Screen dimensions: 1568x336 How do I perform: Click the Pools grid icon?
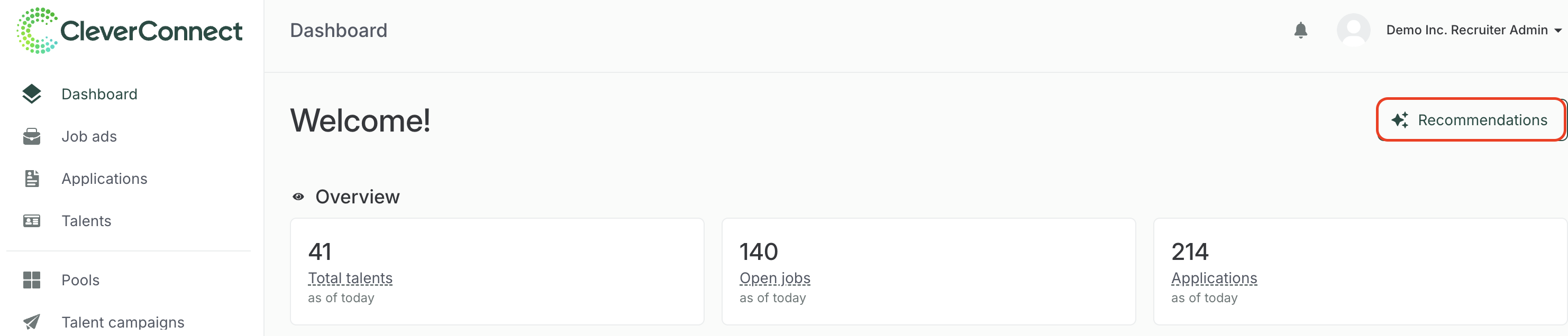32,280
